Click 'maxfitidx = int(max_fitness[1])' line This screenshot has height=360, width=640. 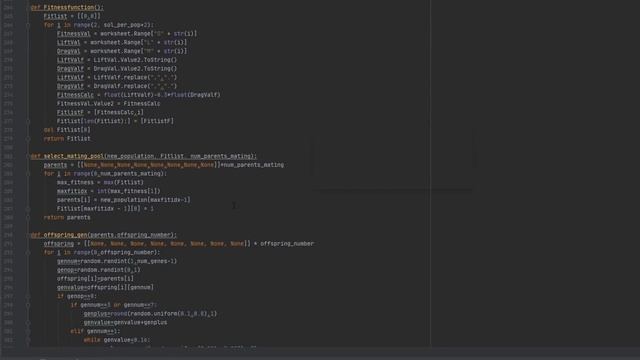click(109, 191)
